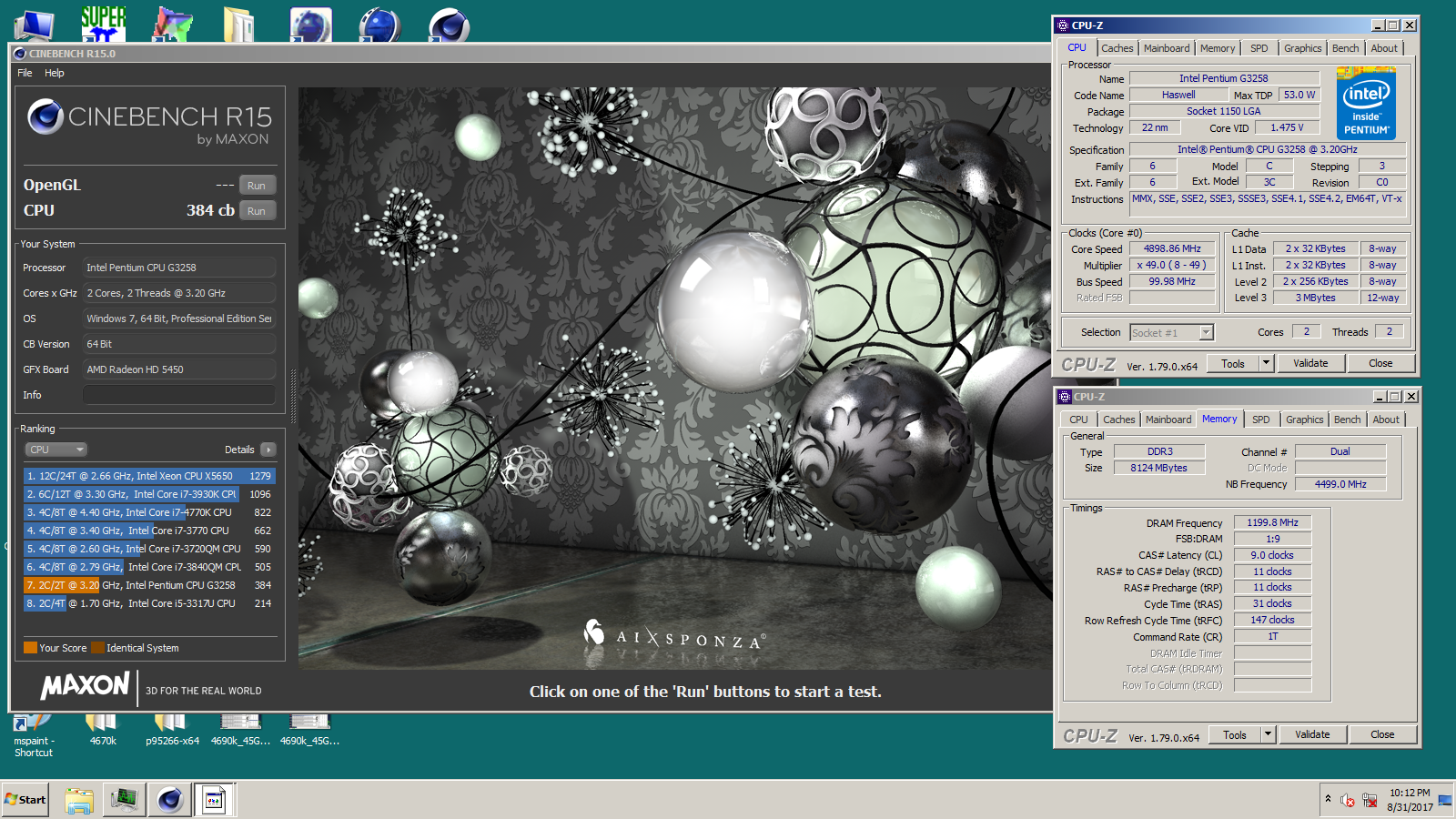Screen dimensions: 1456x819
Task: Select Xeon X5650 ranking row
Action: [x=149, y=476]
